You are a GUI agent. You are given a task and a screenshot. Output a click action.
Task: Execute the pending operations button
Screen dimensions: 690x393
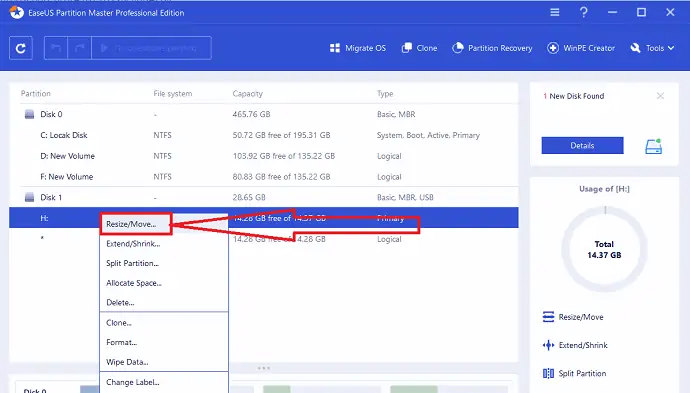click(151, 48)
